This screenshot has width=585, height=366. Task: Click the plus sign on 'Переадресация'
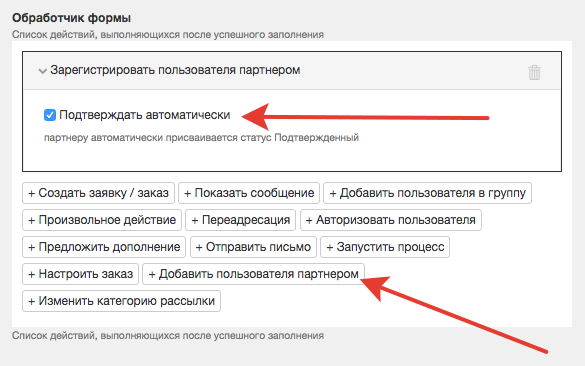[x=195, y=220]
